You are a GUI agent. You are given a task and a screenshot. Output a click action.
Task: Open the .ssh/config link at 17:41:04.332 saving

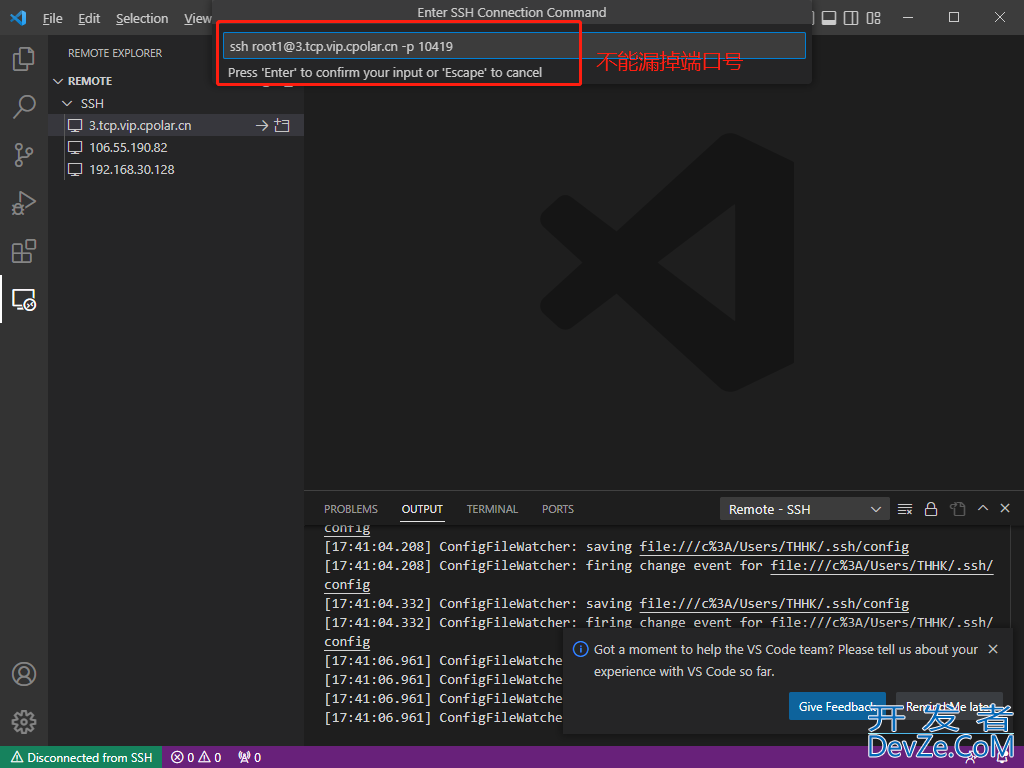(x=774, y=603)
